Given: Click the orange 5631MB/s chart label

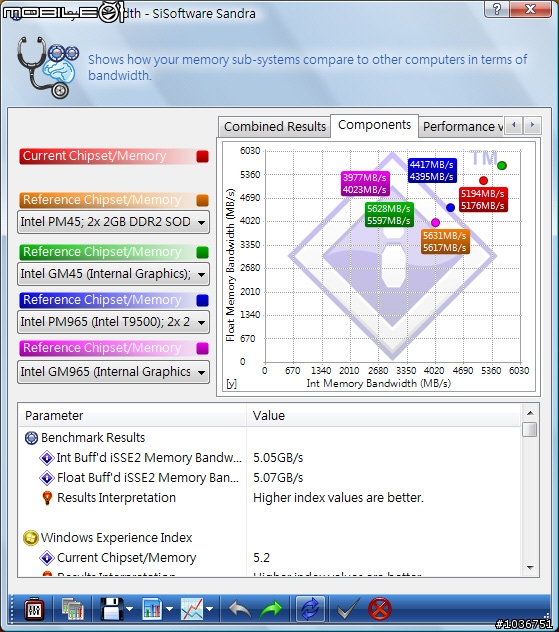Looking at the screenshot, I should coord(445,241).
